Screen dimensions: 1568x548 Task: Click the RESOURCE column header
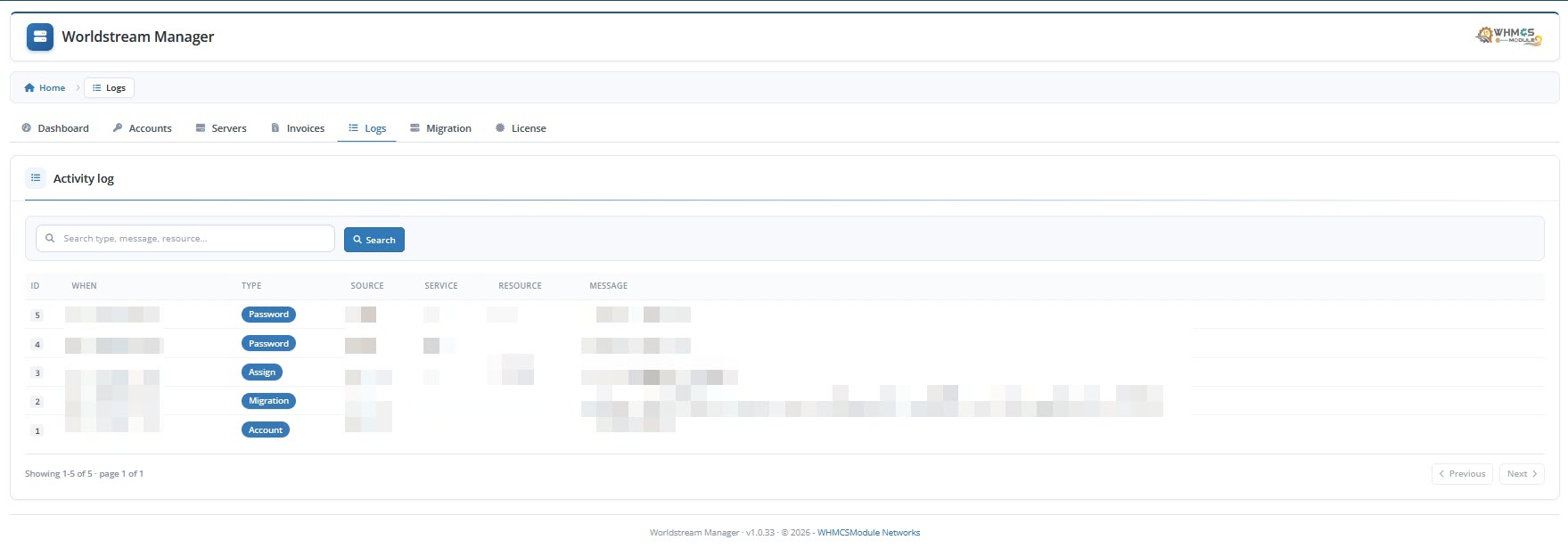tap(521, 286)
